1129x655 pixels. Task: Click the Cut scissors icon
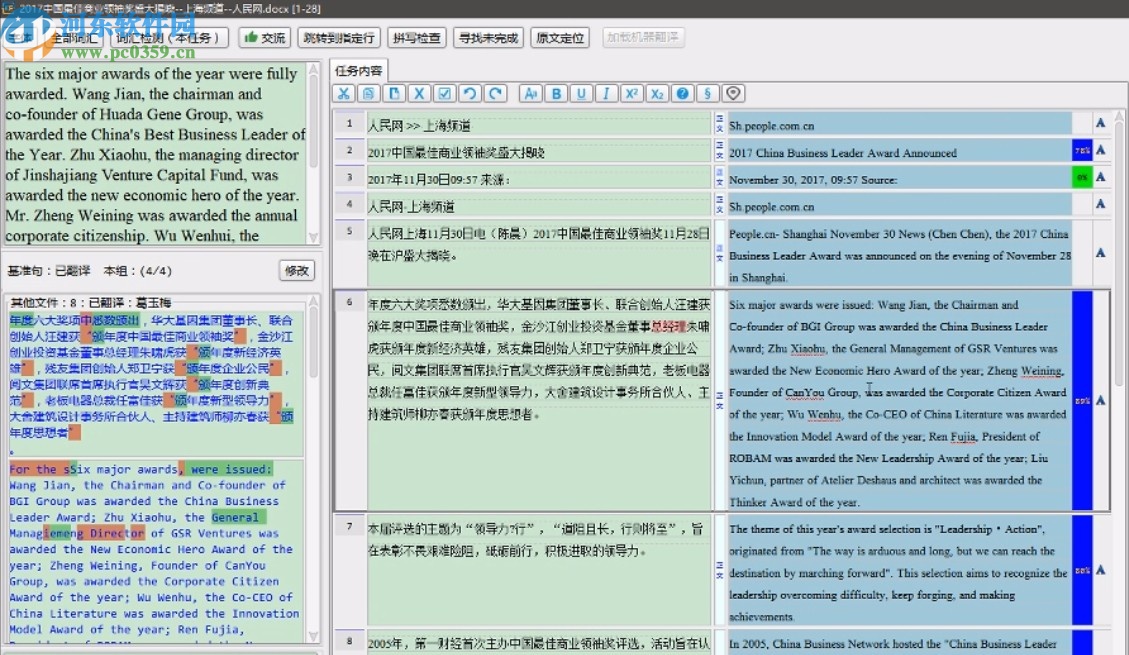(x=344, y=93)
